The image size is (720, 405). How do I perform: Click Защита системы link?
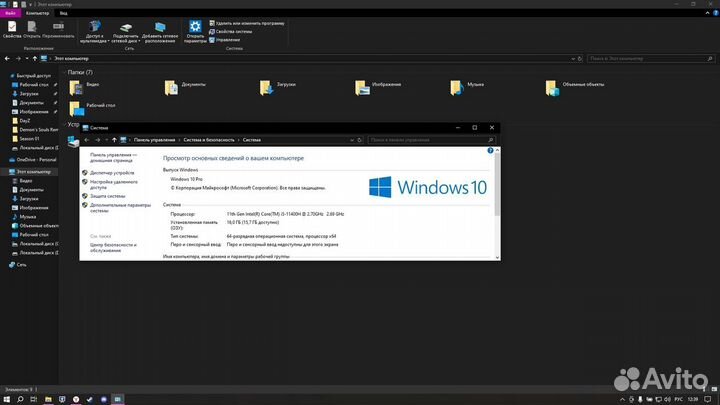click(108, 196)
